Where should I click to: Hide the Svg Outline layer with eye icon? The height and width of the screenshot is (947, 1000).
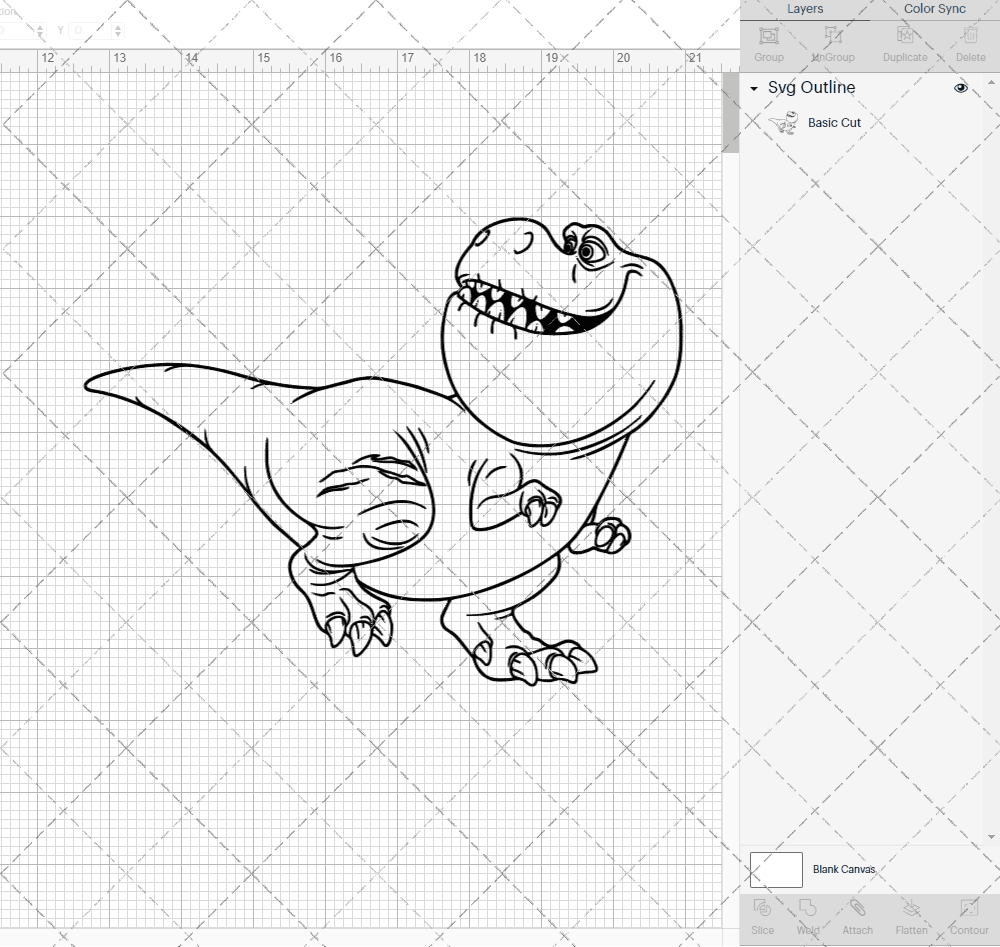[x=960, y=88]
